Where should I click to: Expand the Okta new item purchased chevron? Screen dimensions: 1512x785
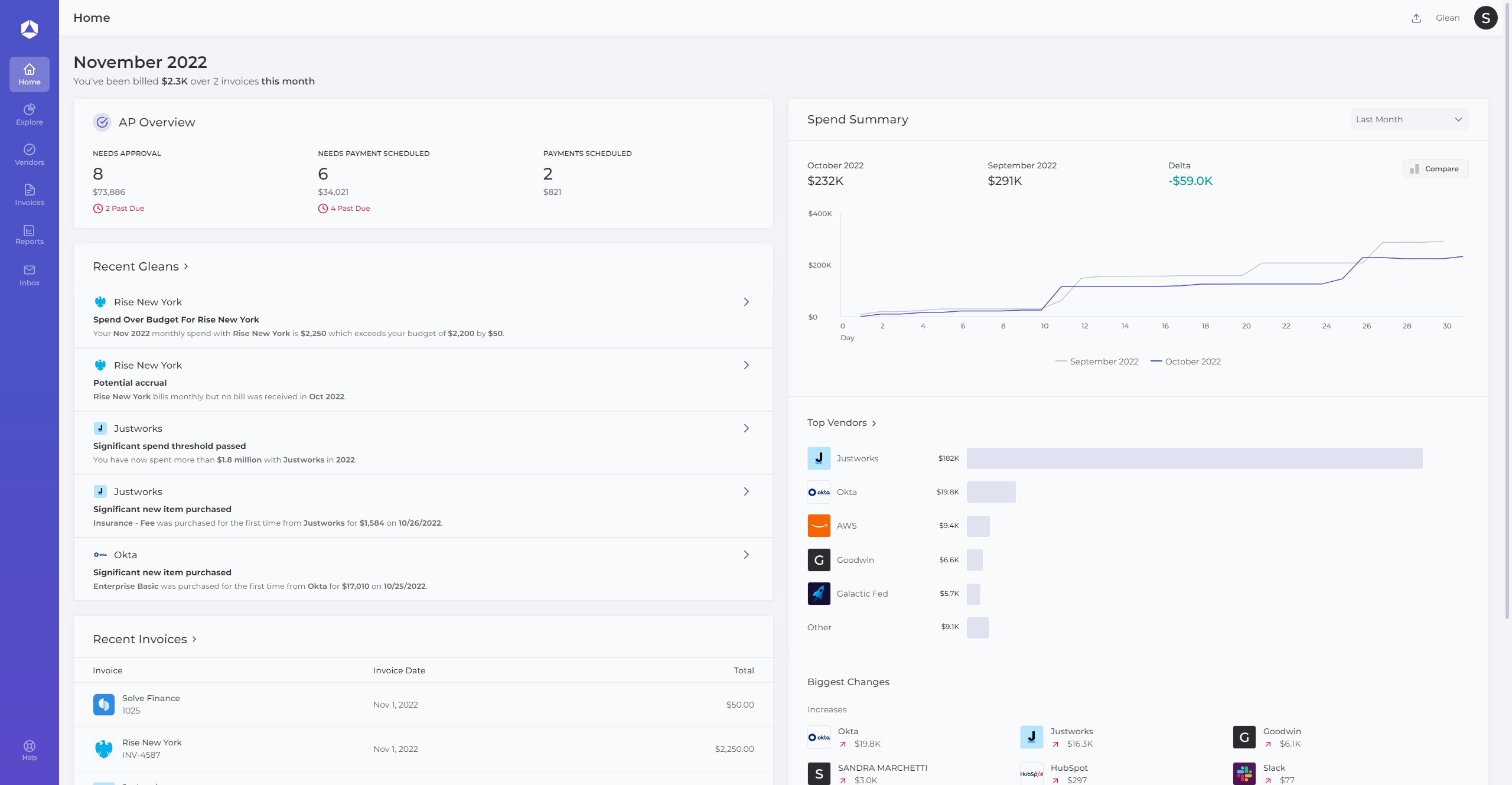coord(746,555)
